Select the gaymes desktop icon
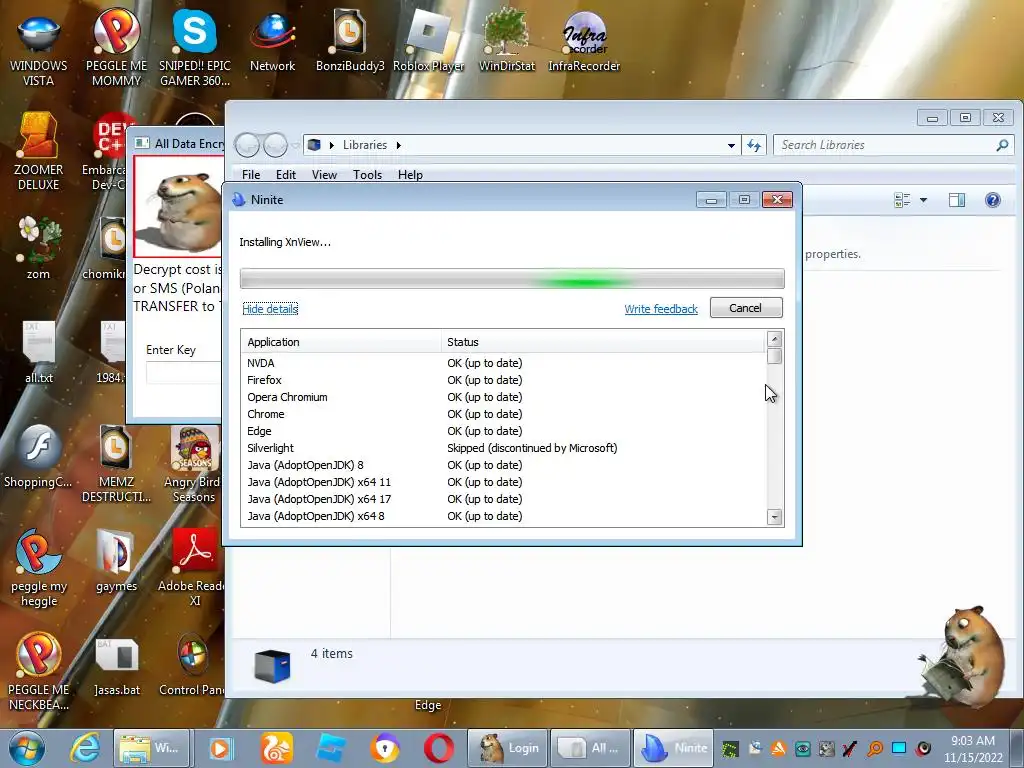The width and height of the screenshot is (1024, 768). pos(116,562)
